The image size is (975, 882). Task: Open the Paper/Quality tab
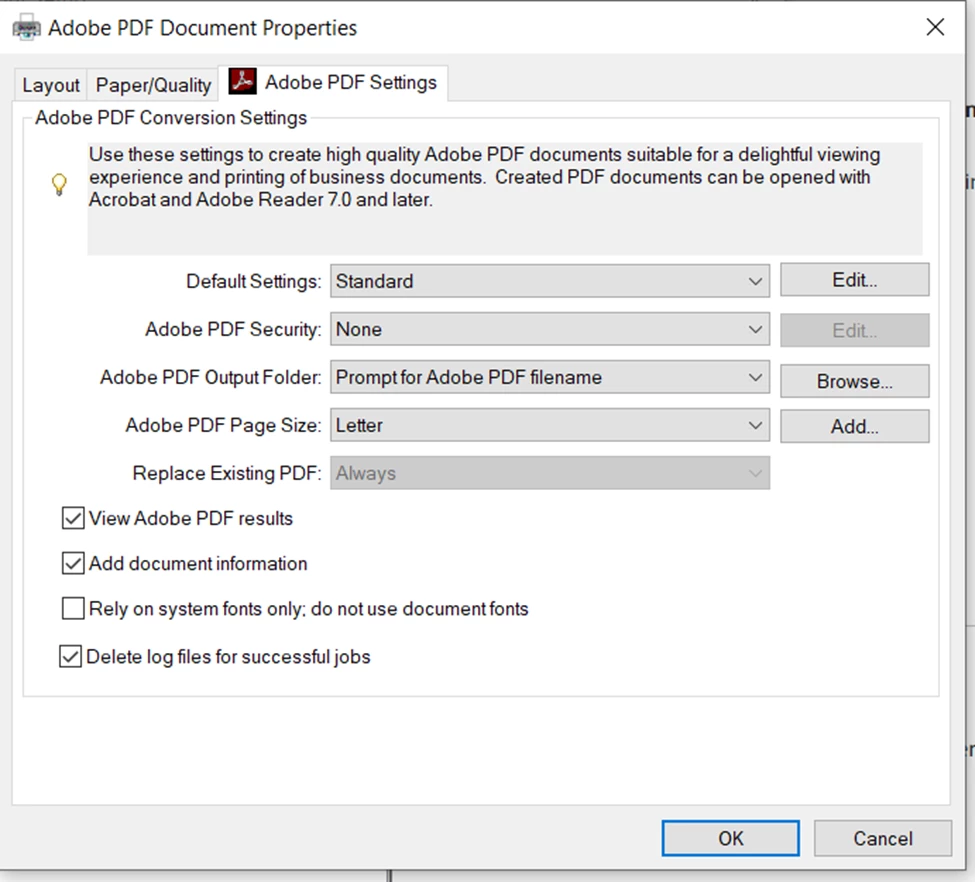(x=154, y=85)
